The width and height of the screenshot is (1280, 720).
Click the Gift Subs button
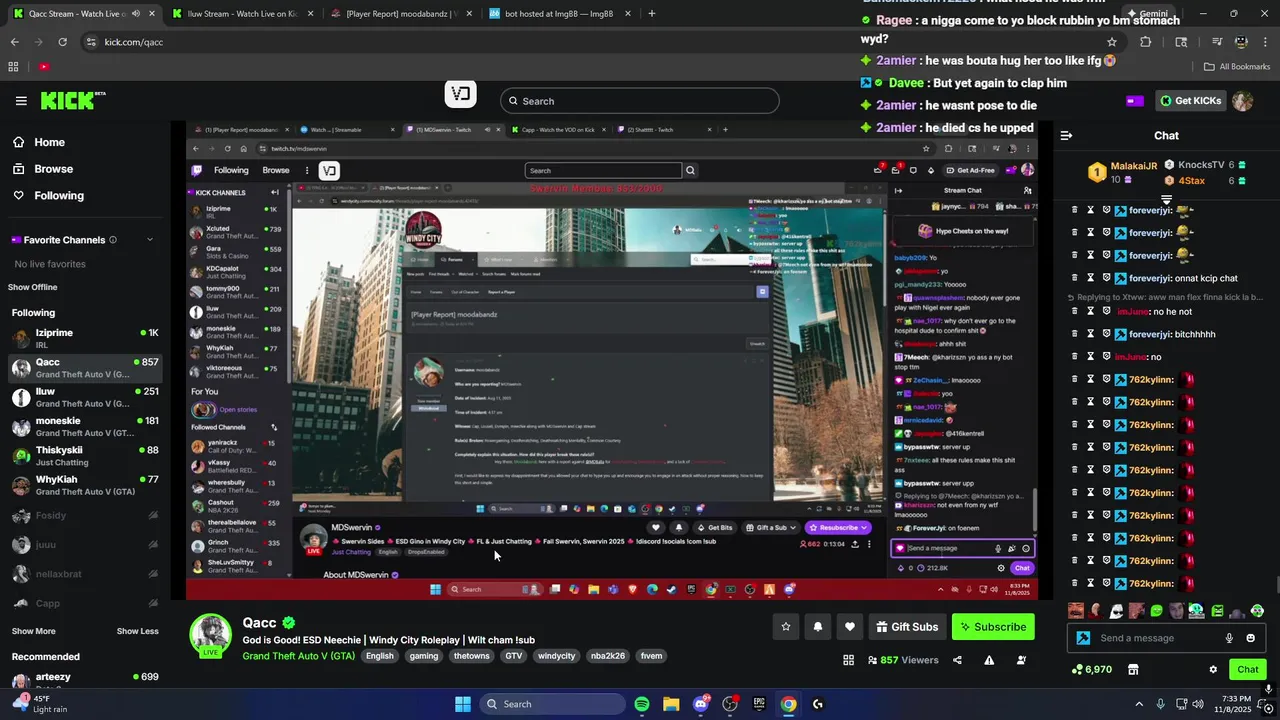point(907,627)
